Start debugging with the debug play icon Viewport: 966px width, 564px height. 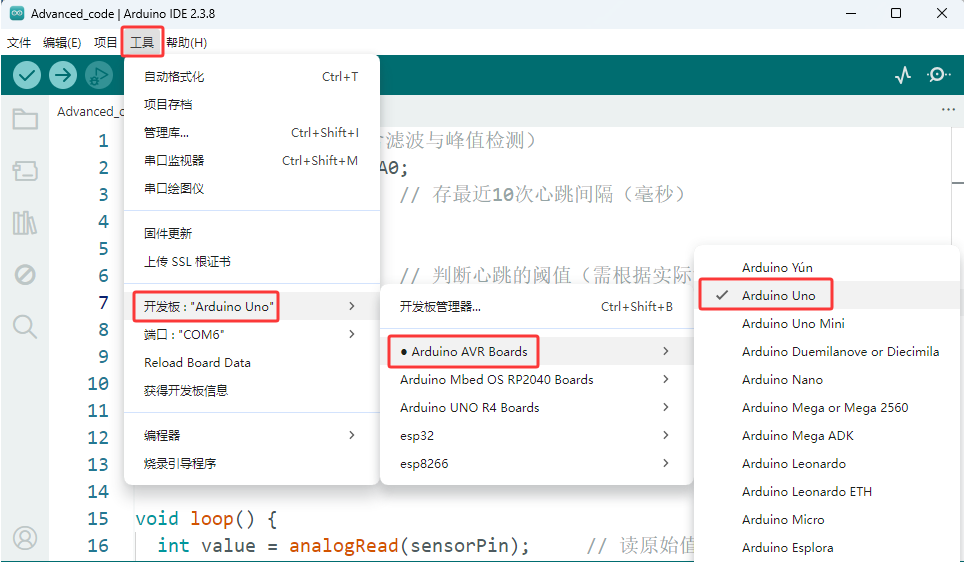pos(99,75)
